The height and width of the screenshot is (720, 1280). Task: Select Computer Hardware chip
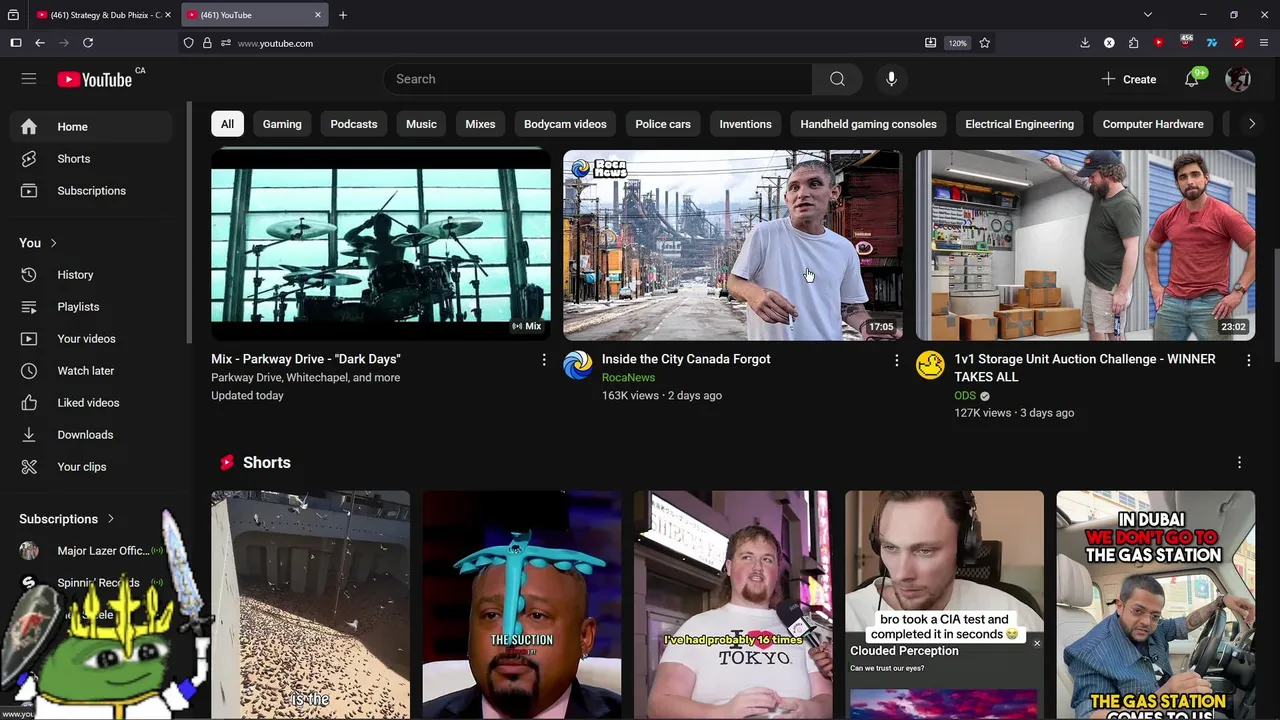[x=1153, y=124]
